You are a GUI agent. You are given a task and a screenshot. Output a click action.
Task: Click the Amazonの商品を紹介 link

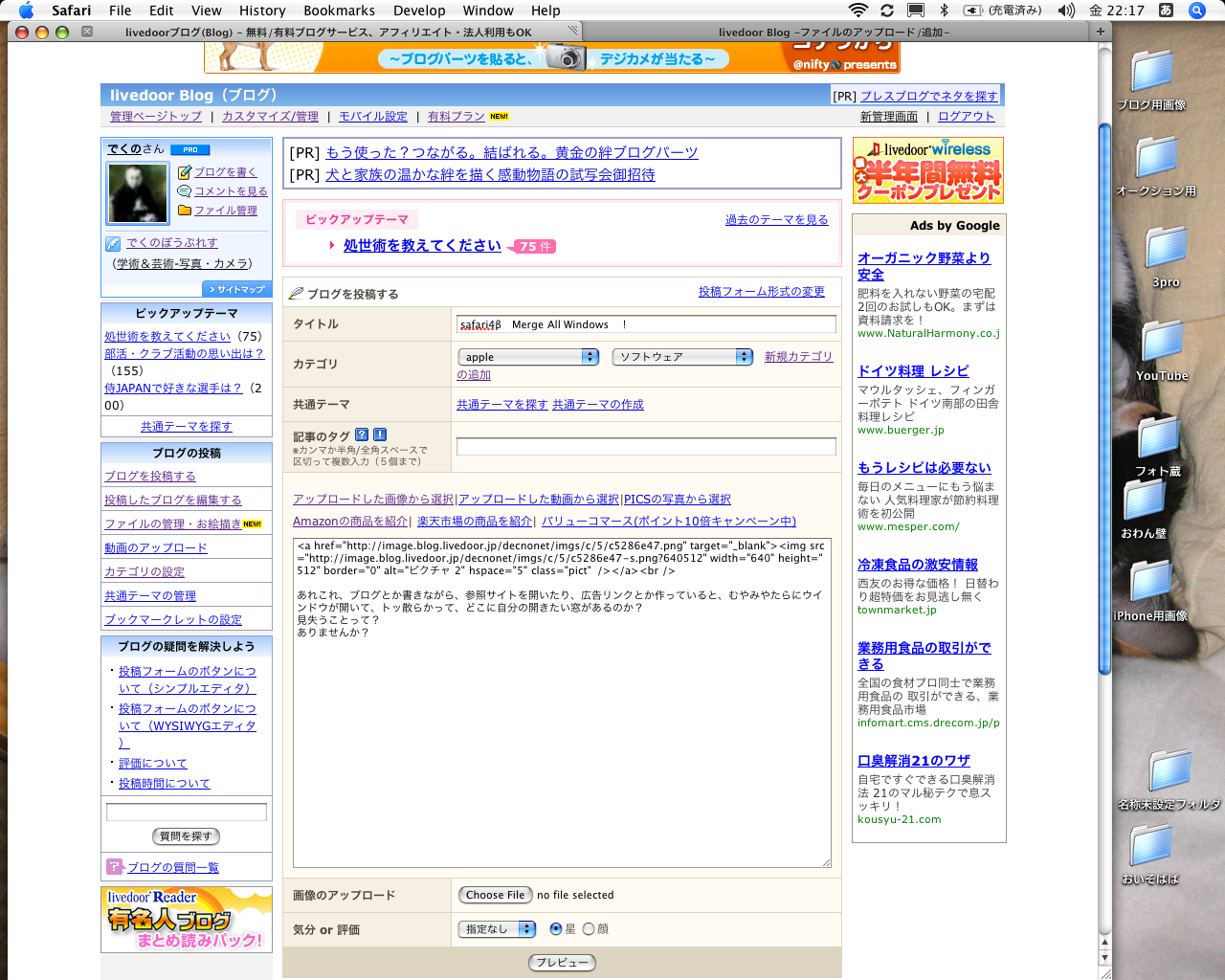pos(350,522)
